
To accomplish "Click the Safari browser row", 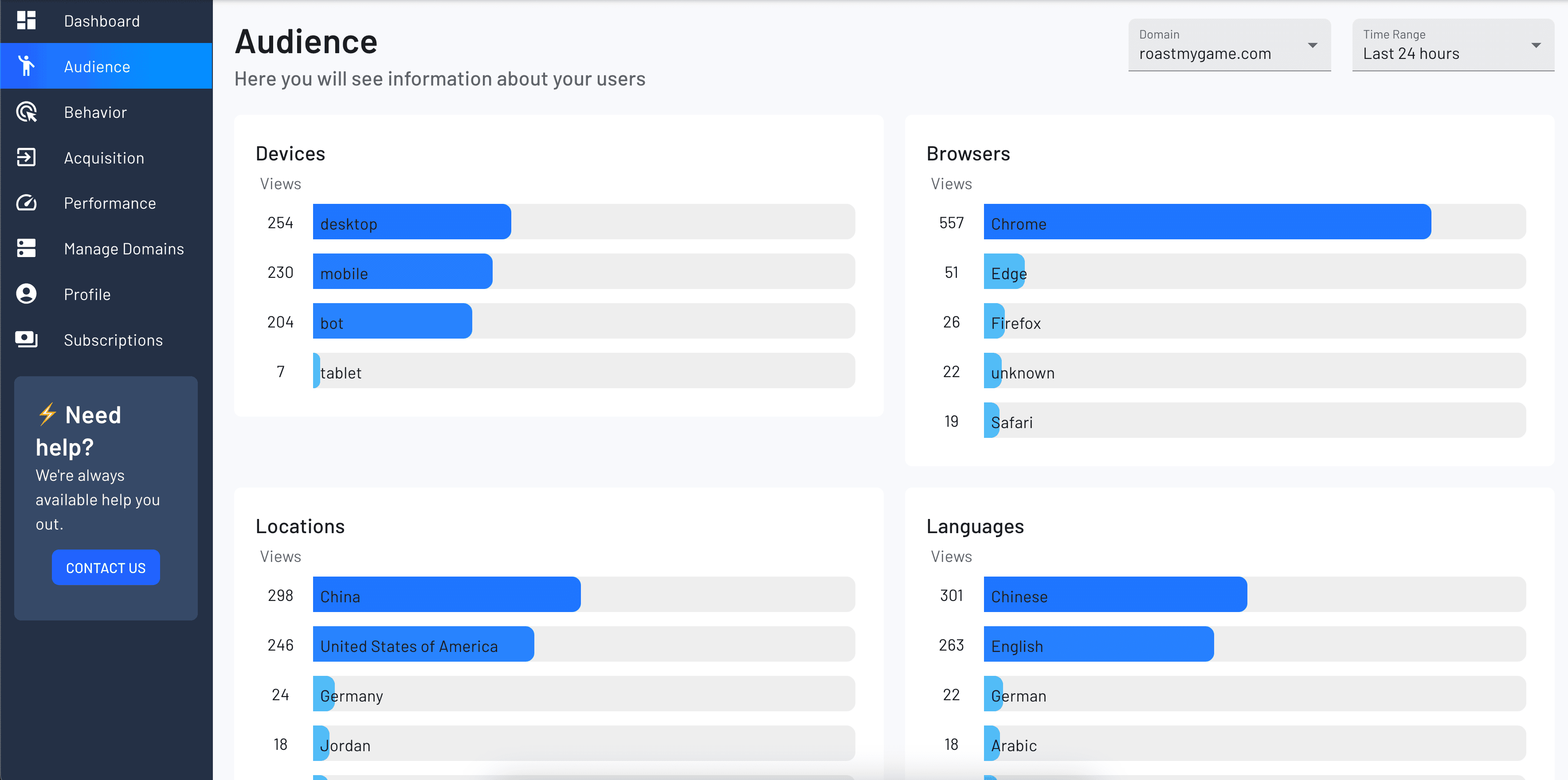I will [1254, 421].
